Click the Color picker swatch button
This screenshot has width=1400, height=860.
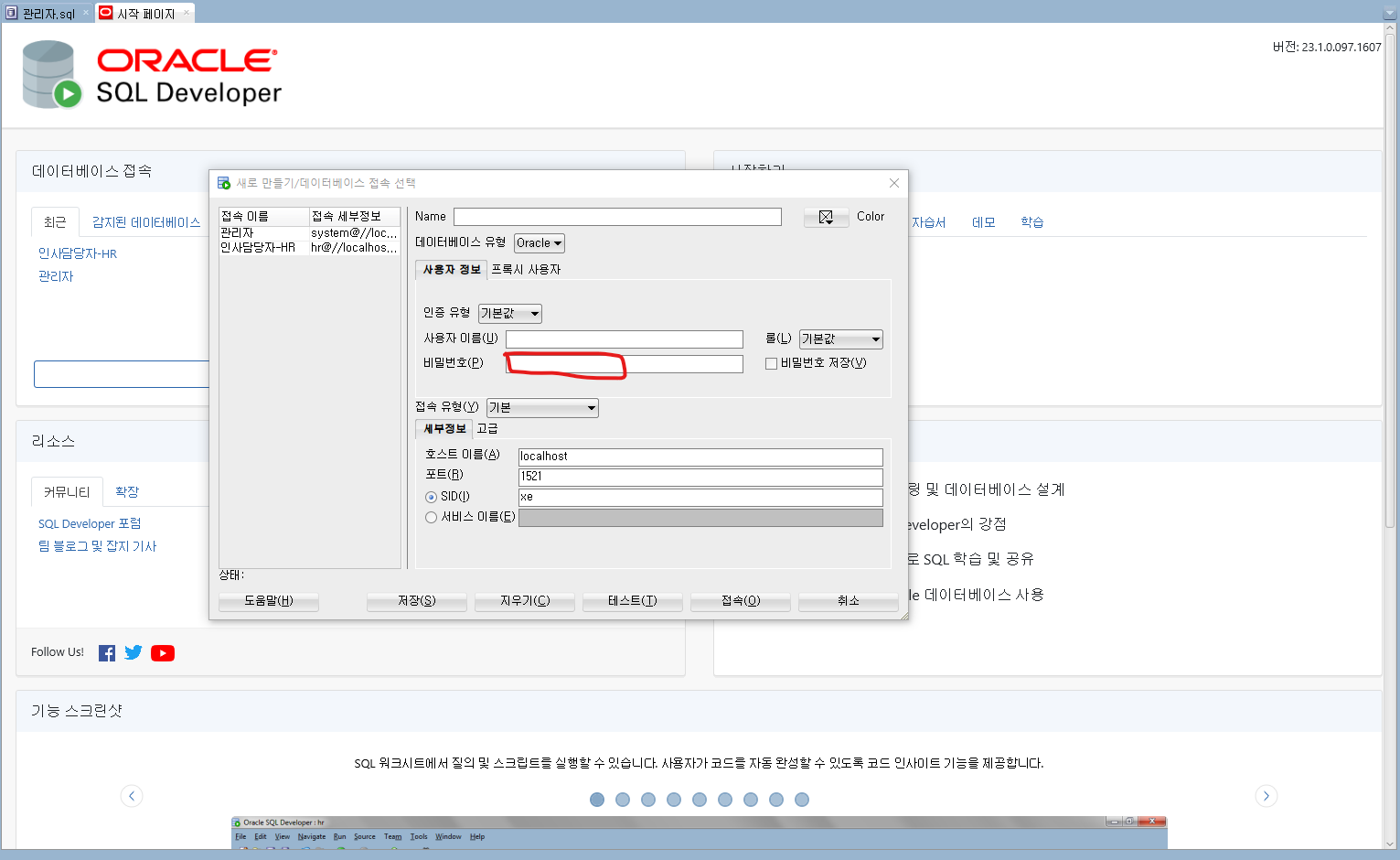click(x=826, y=217)
